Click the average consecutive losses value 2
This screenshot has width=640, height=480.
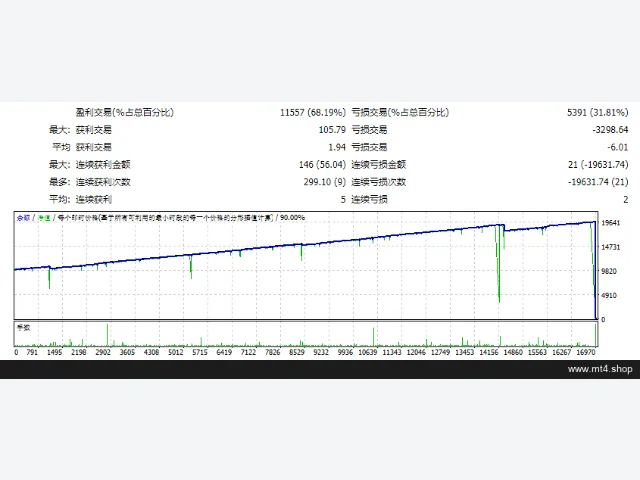point(625,200)
